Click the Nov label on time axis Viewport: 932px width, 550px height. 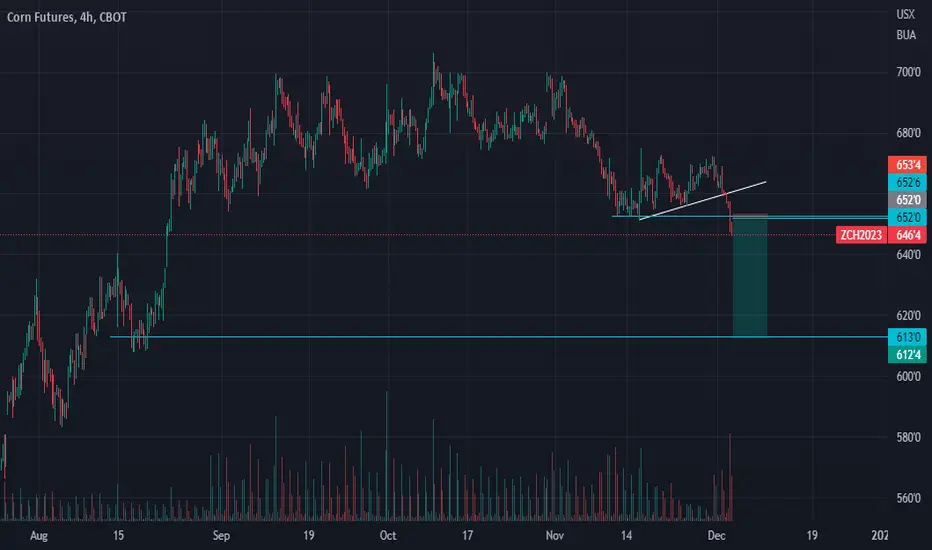pos(555,536)
